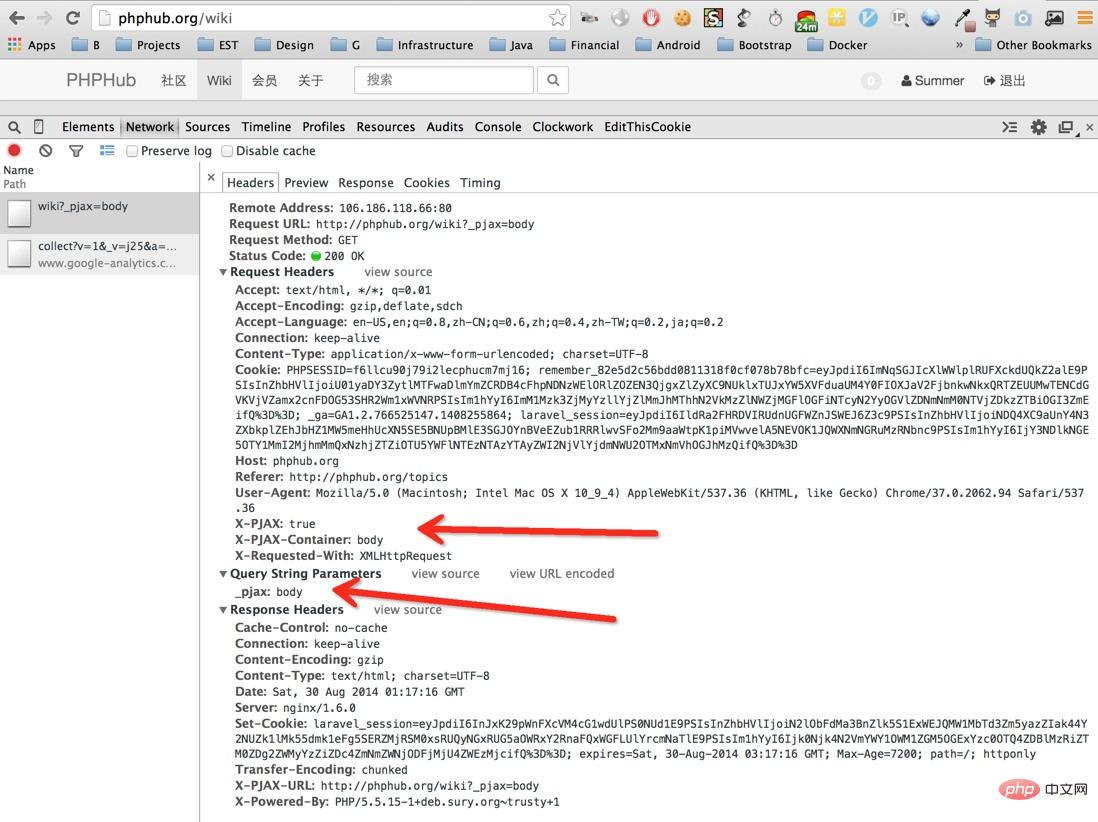This screenshot has height=822, width=1098.
Task: Open the Cookies tab of the request
Action: (426, 183)
